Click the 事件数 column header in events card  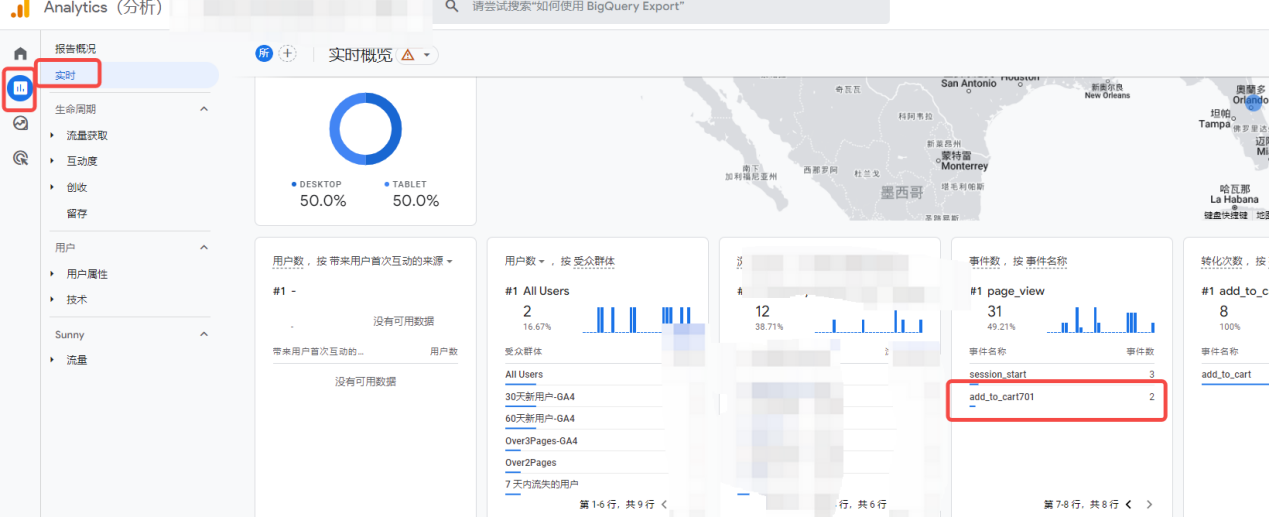tap(1140, 352)
